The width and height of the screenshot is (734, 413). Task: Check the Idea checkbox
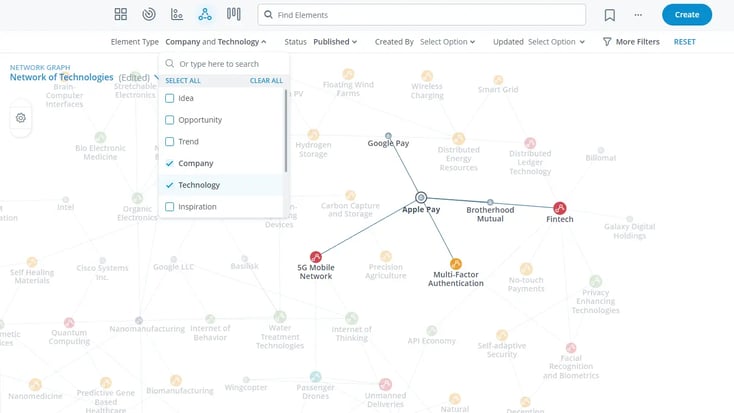[169, 98]
